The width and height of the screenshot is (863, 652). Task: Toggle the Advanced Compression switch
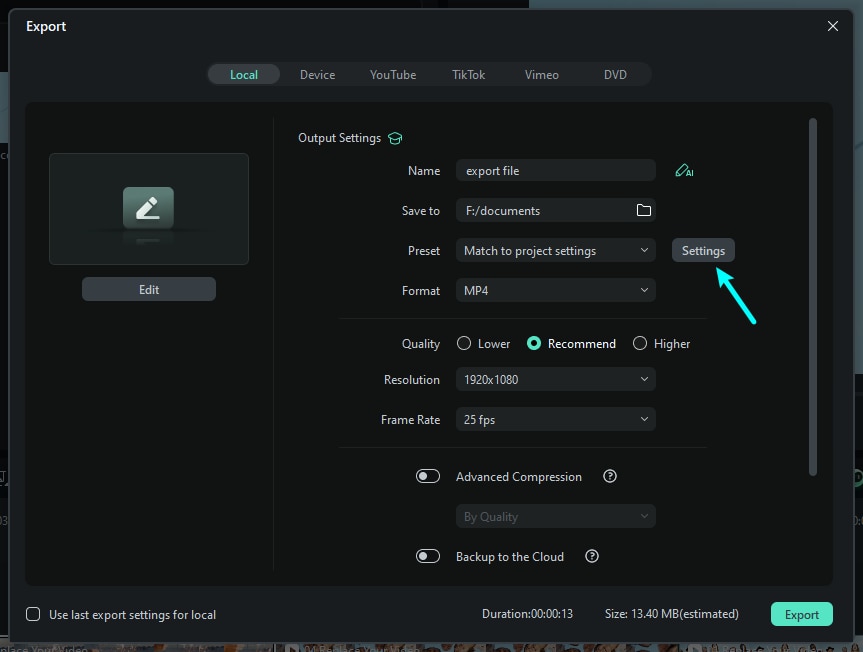point(428,477)
